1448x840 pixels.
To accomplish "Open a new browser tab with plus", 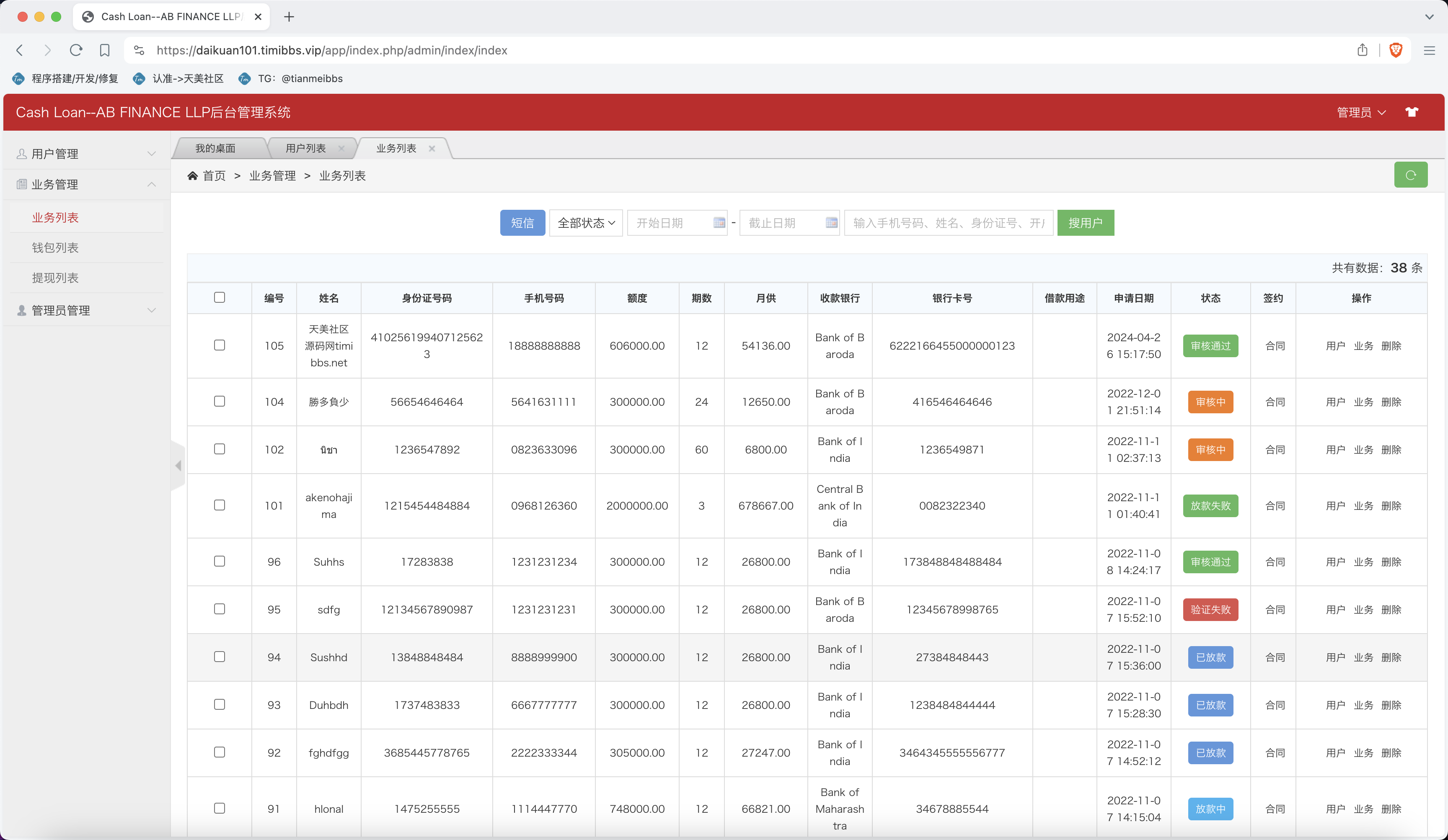I will click(289, 17).
